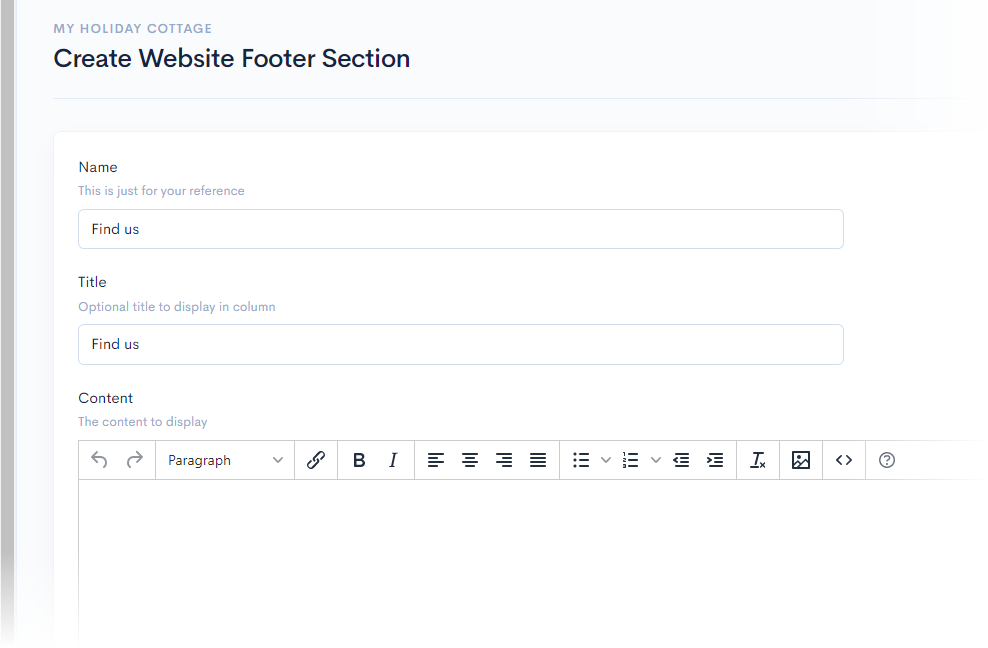The image size is (988, 648).
Task: Open source code view button
Action: click(844, 460)
